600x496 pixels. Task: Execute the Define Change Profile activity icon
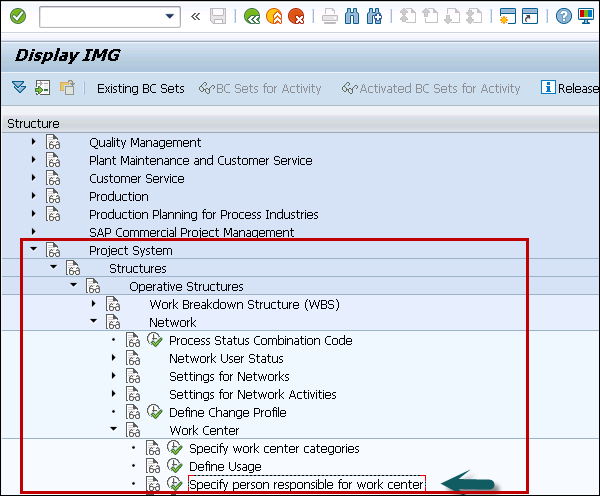pyautogui.click(x=155, y=413)
